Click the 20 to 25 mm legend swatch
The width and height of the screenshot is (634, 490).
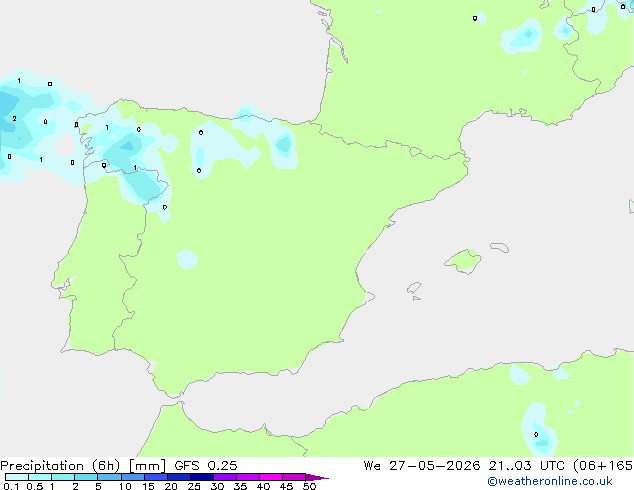tap(179, 477)
